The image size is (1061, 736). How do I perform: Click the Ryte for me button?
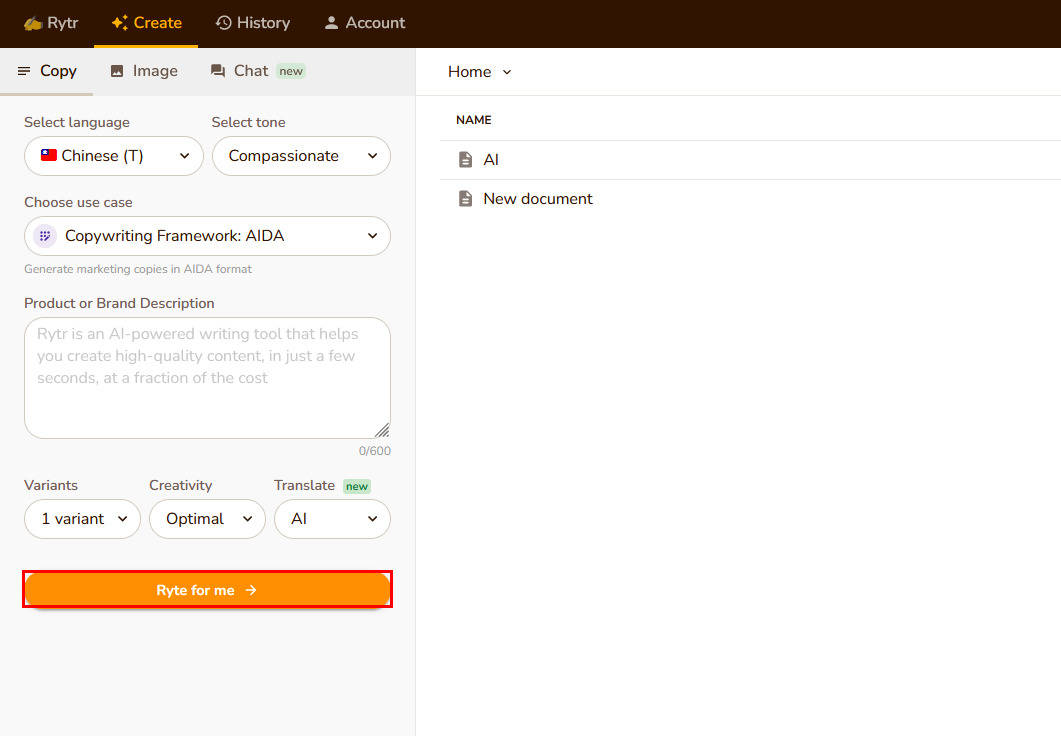[207, 590]
